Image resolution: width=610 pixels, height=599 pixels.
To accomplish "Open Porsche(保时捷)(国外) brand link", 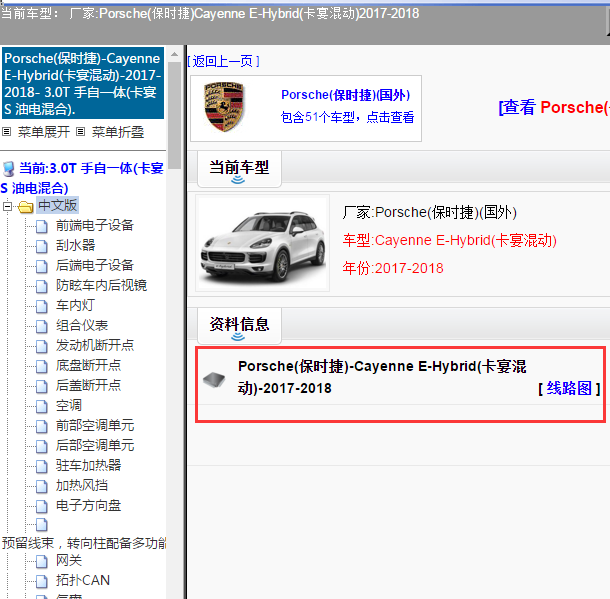I will (345, 95).
